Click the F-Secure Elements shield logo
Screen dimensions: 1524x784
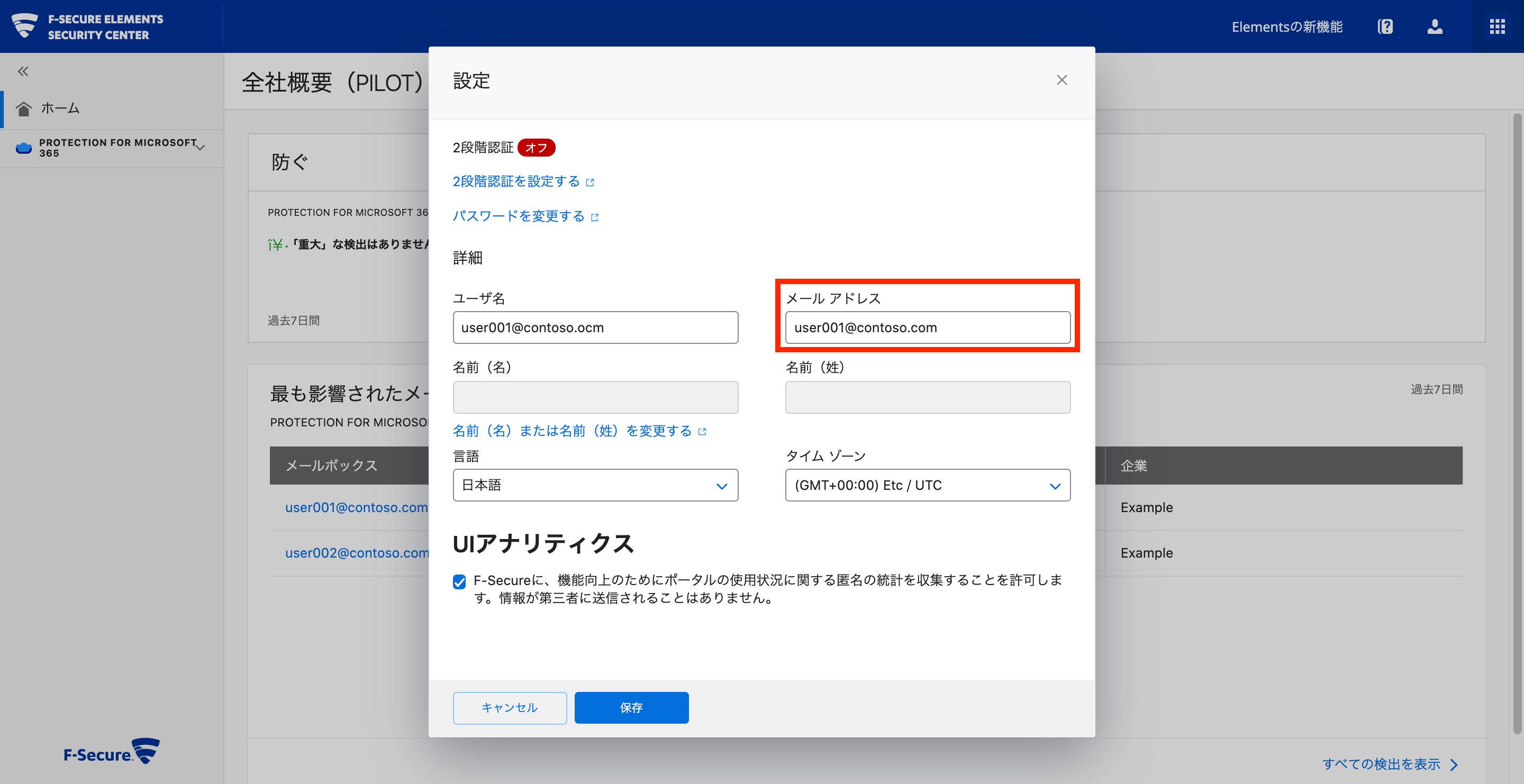click(x=24, y=25)
